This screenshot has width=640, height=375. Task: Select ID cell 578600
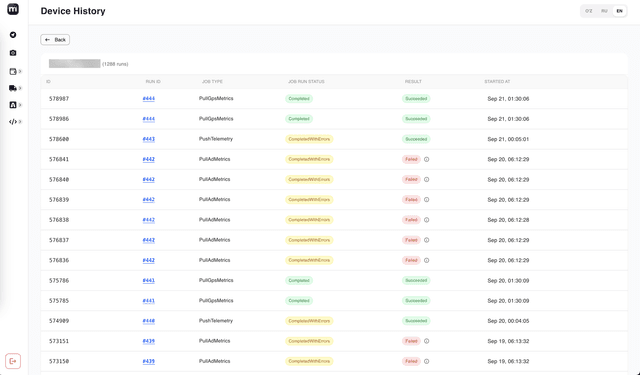[59, 139]
